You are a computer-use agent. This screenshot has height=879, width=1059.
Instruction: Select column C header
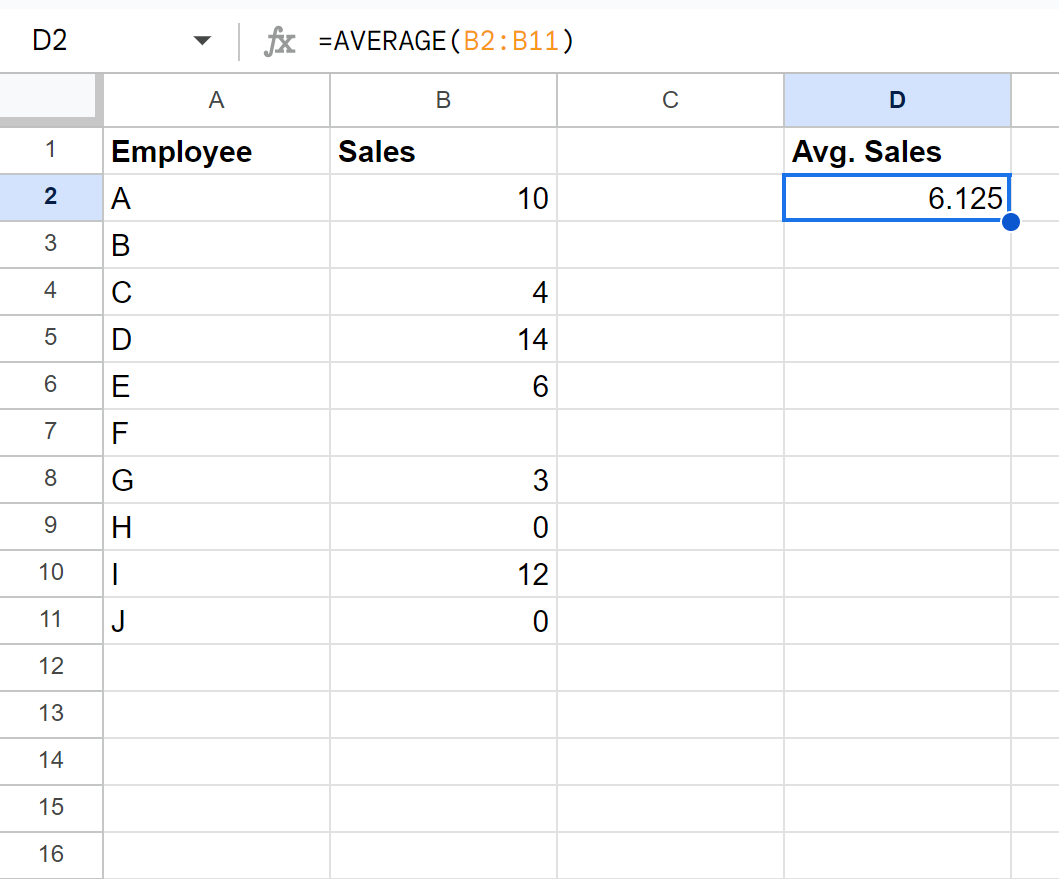[x=670, y=100]
